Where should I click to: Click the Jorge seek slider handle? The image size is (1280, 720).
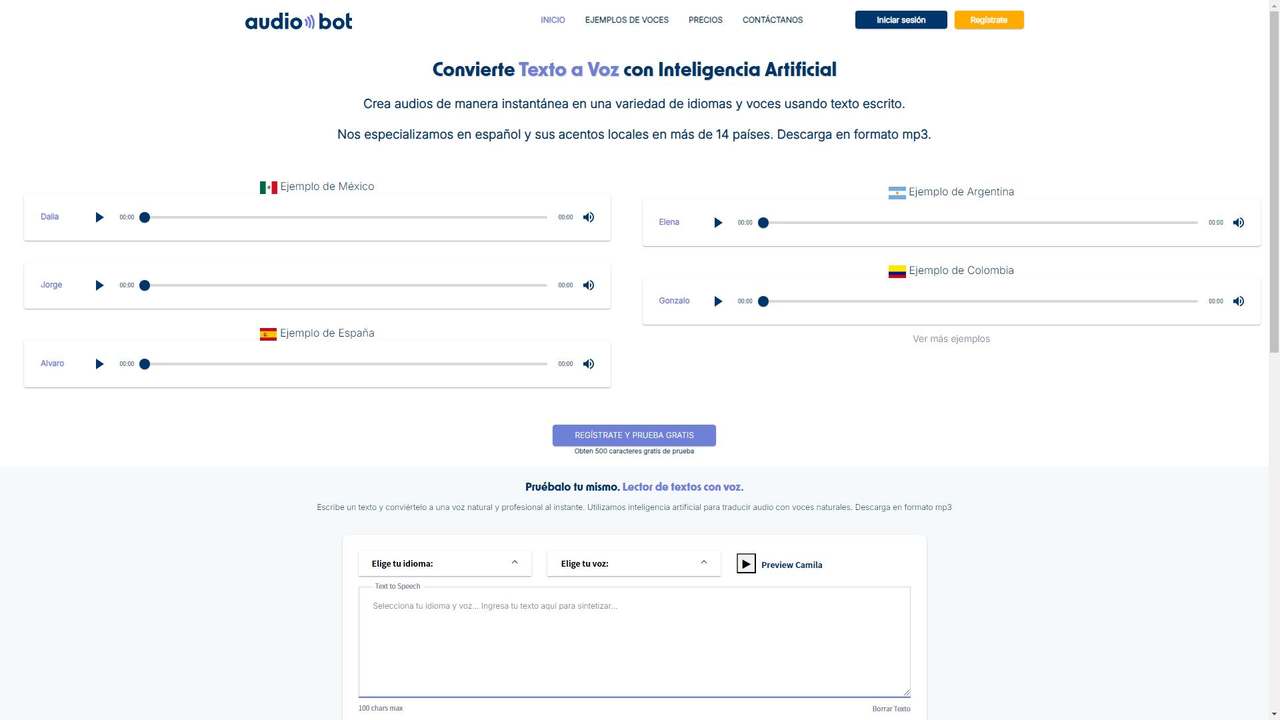145,285
